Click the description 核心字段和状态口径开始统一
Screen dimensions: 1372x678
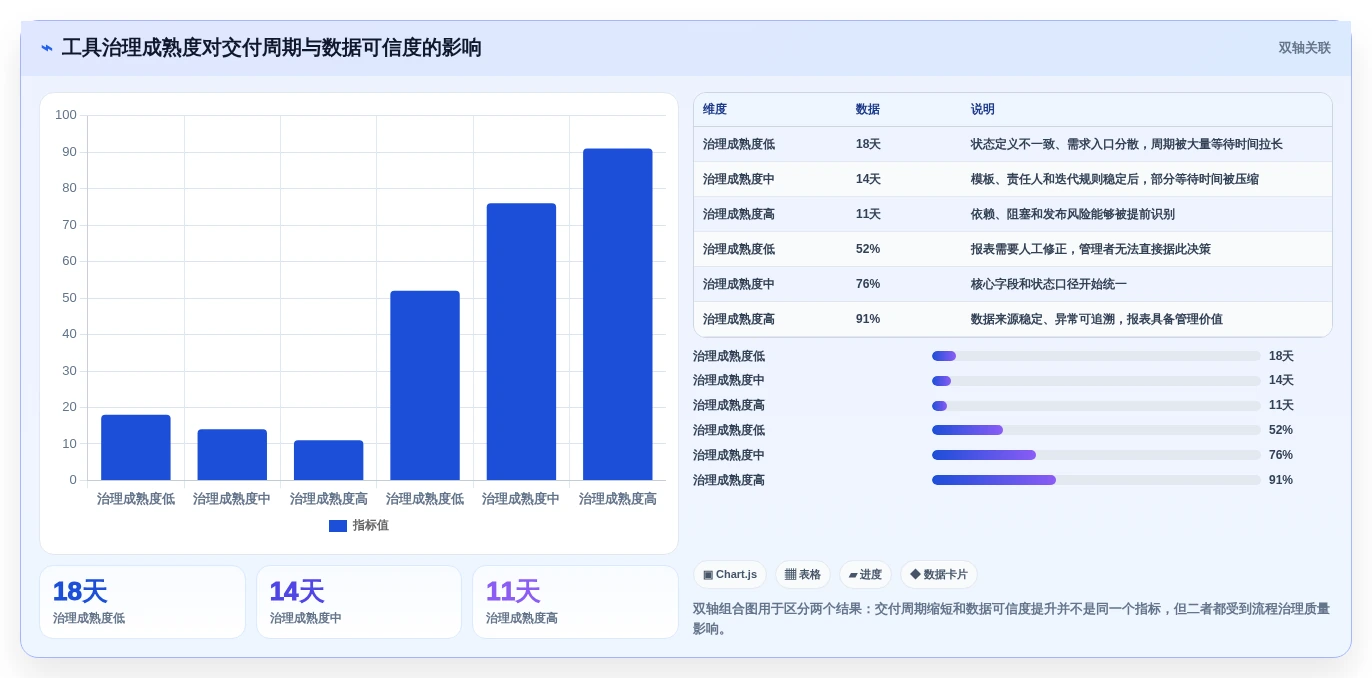point(1049,284)
